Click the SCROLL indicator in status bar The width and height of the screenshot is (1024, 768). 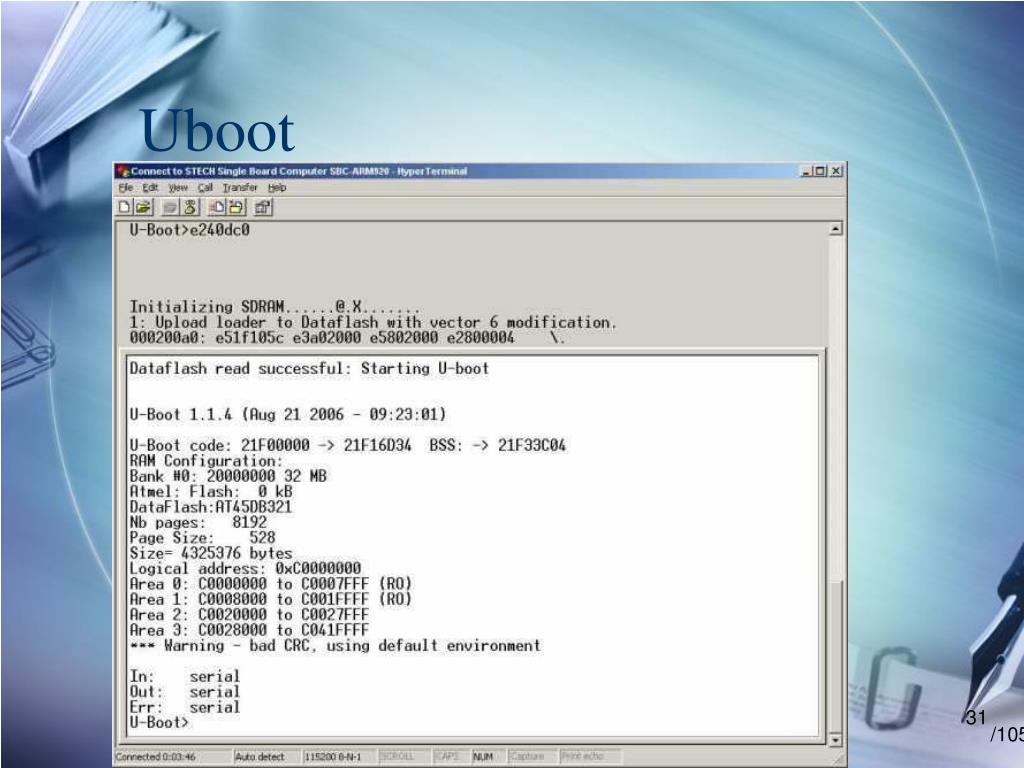(397, 756)
